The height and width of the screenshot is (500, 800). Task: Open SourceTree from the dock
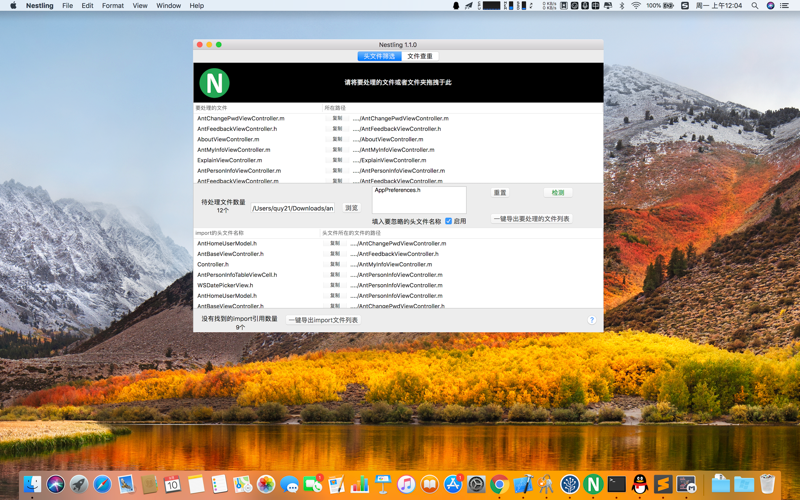[x=570, y=484]
